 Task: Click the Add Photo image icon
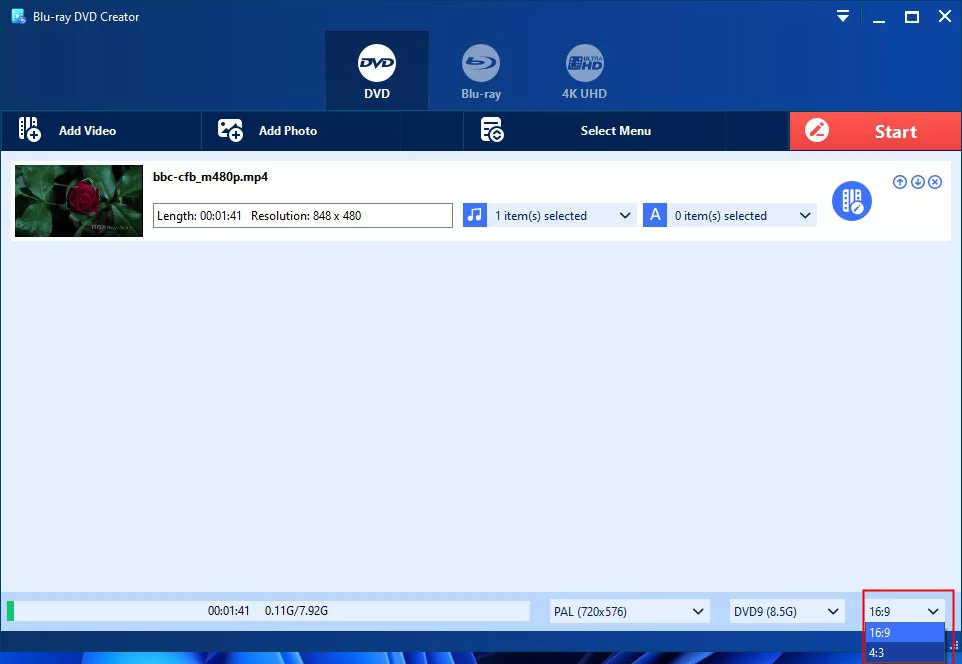point(231,130)
